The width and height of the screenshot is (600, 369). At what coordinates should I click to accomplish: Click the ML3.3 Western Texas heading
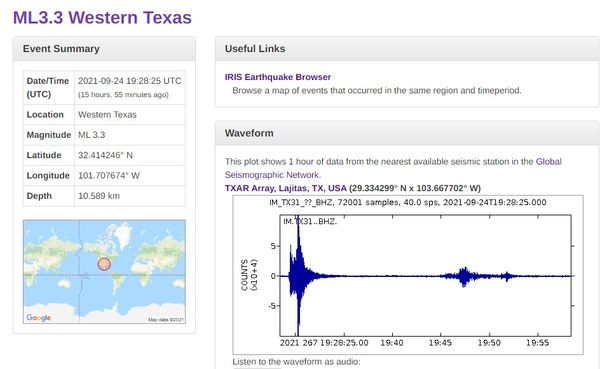click(102, 18)
